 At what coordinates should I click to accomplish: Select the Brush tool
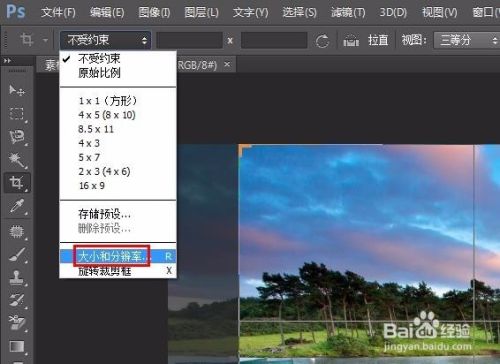point(16,255)
